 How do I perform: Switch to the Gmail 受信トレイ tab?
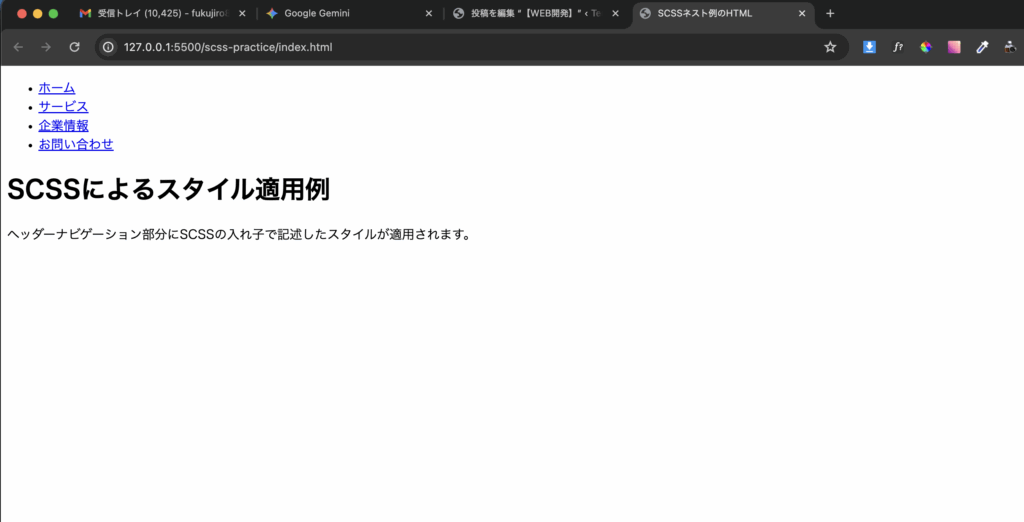tap(160, 14)
